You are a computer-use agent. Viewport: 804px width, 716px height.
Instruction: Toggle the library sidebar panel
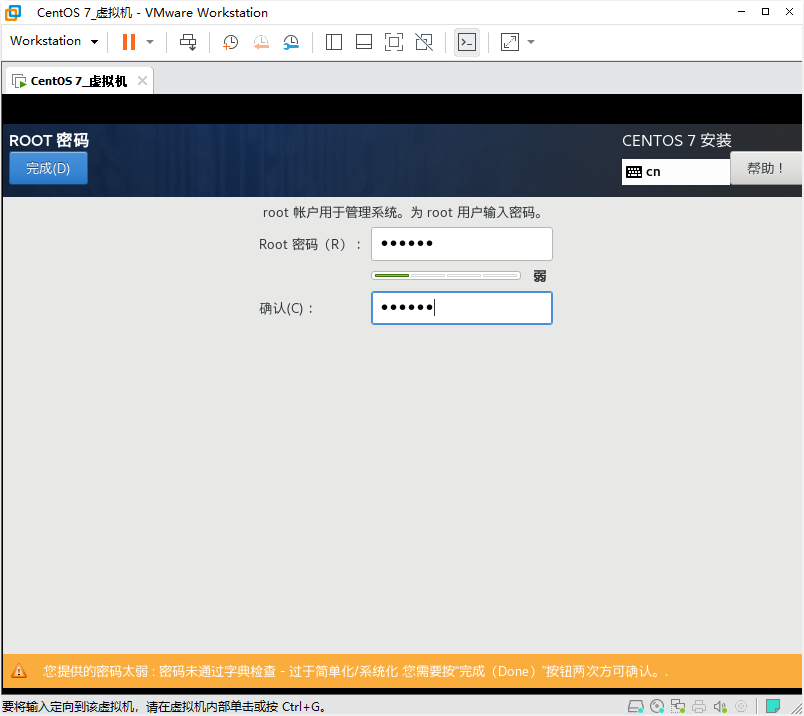334,42
